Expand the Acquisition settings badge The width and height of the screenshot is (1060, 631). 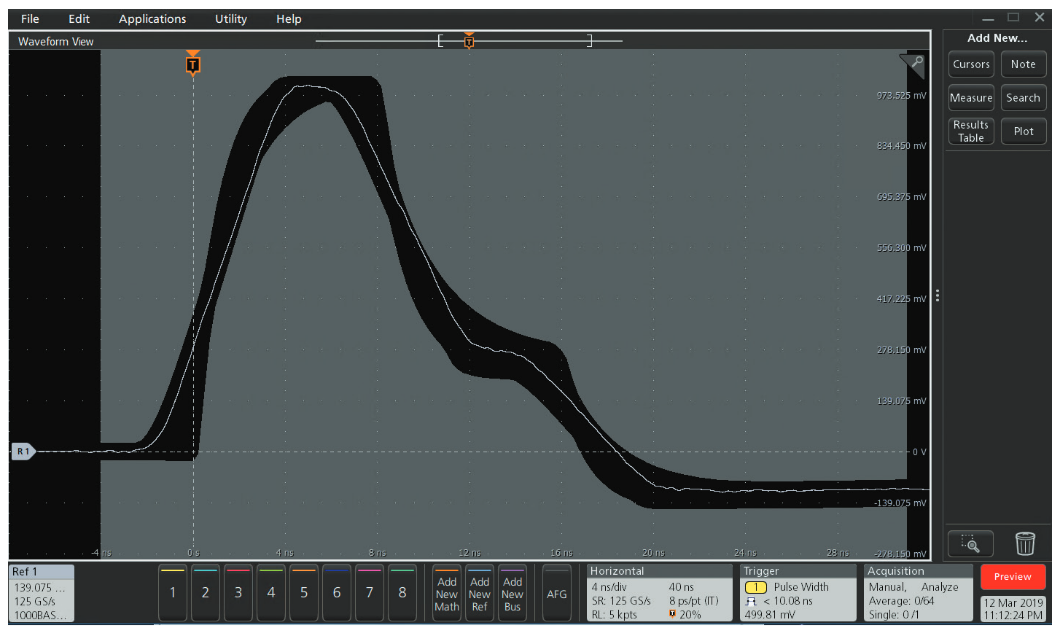pos(917,592)
